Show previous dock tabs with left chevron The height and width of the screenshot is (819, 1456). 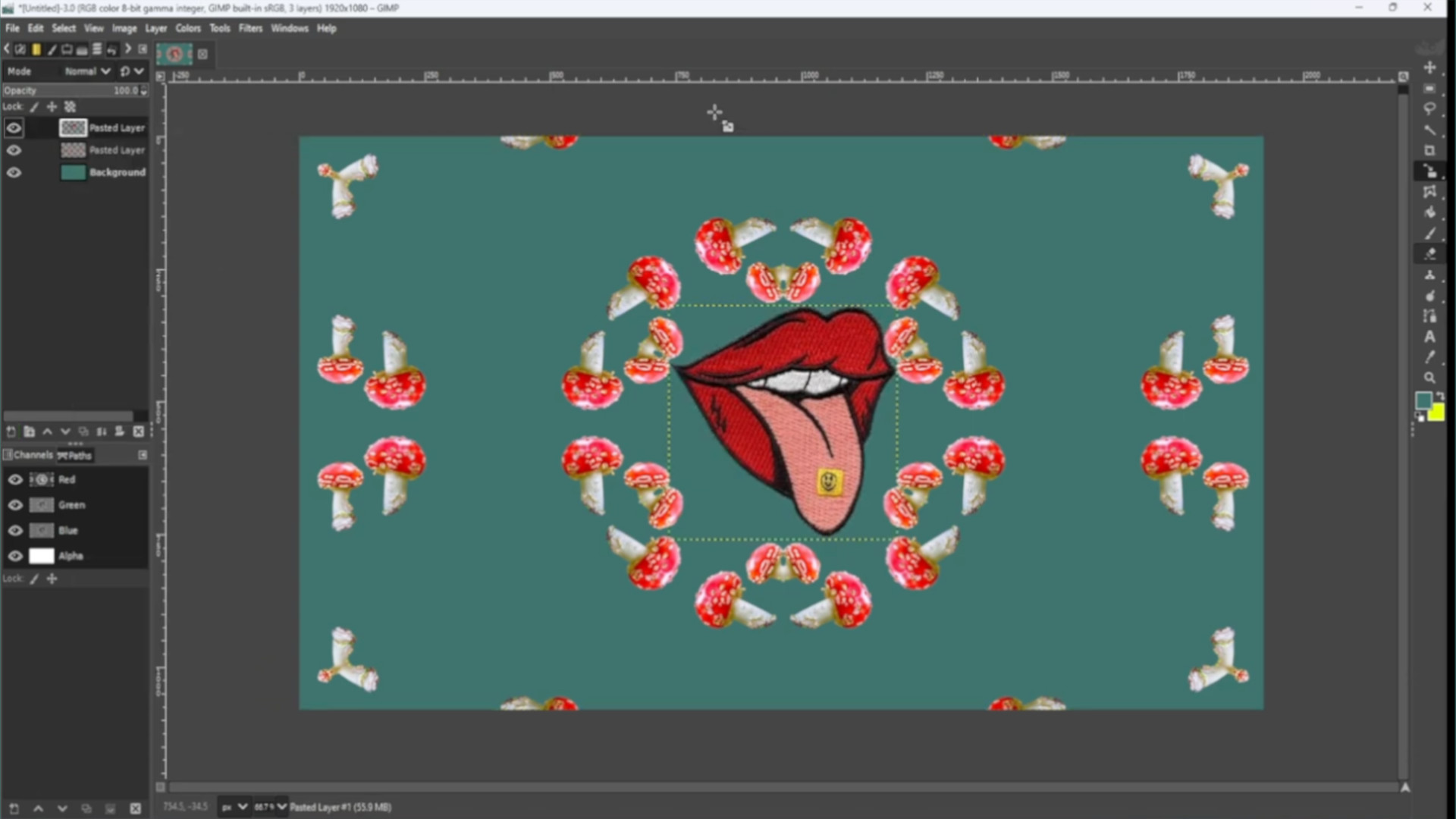point(7,49)
